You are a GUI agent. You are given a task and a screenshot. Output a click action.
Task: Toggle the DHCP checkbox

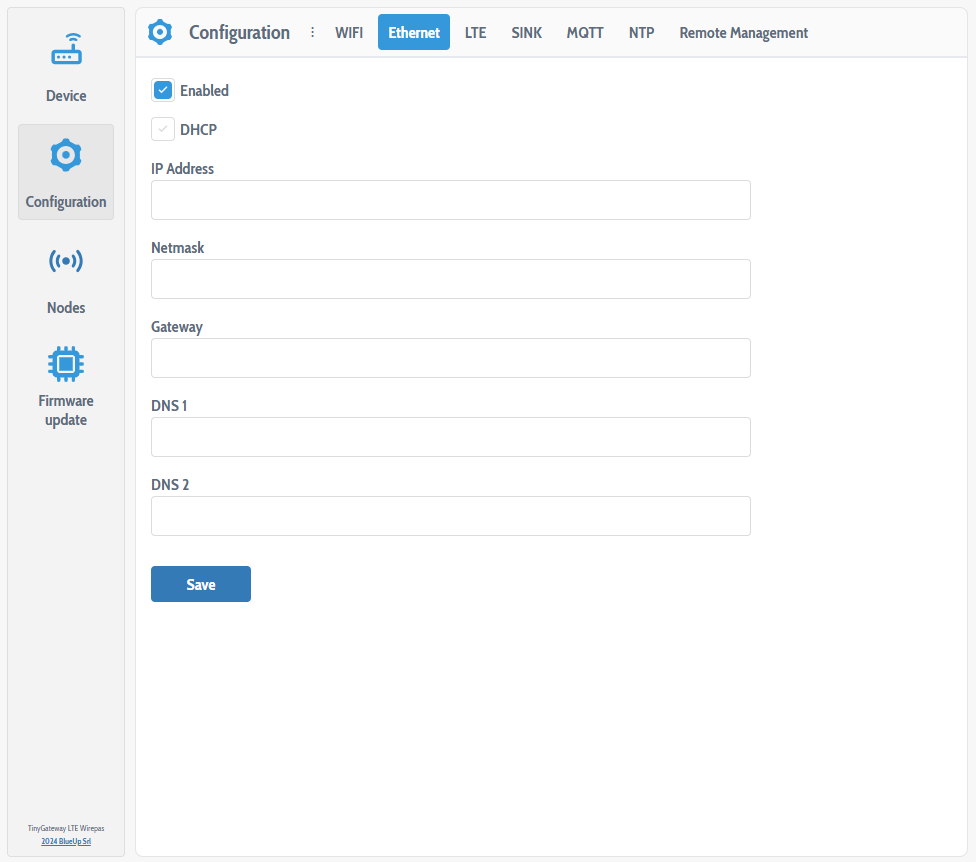pos(163,129)
